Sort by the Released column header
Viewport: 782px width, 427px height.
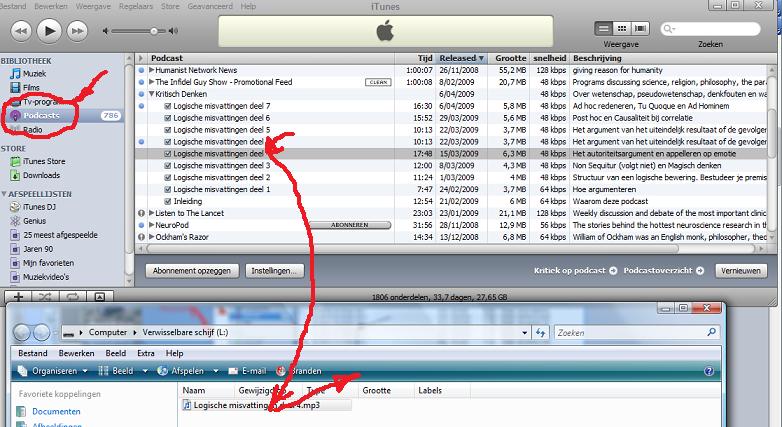coord(461,58)
